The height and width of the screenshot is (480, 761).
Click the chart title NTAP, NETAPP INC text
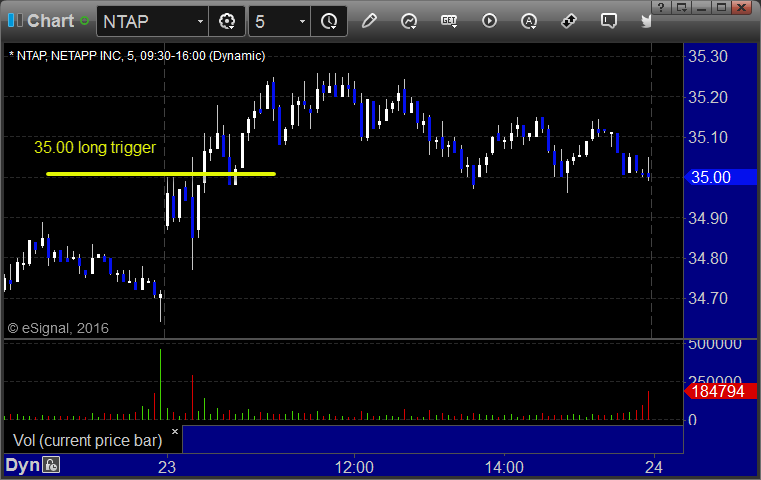click(137, 56)
